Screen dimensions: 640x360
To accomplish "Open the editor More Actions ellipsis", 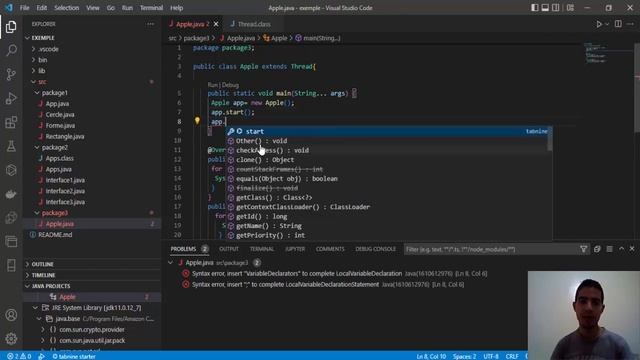I will point(631,24).
